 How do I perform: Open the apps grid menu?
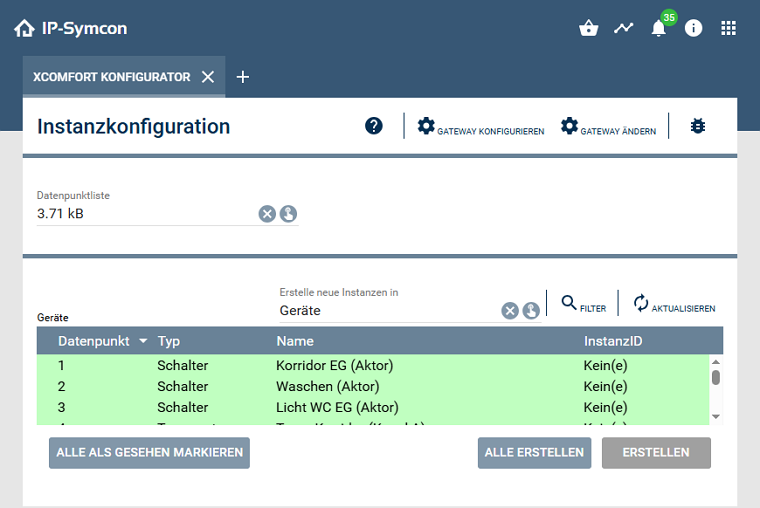(x=729, y=28)
